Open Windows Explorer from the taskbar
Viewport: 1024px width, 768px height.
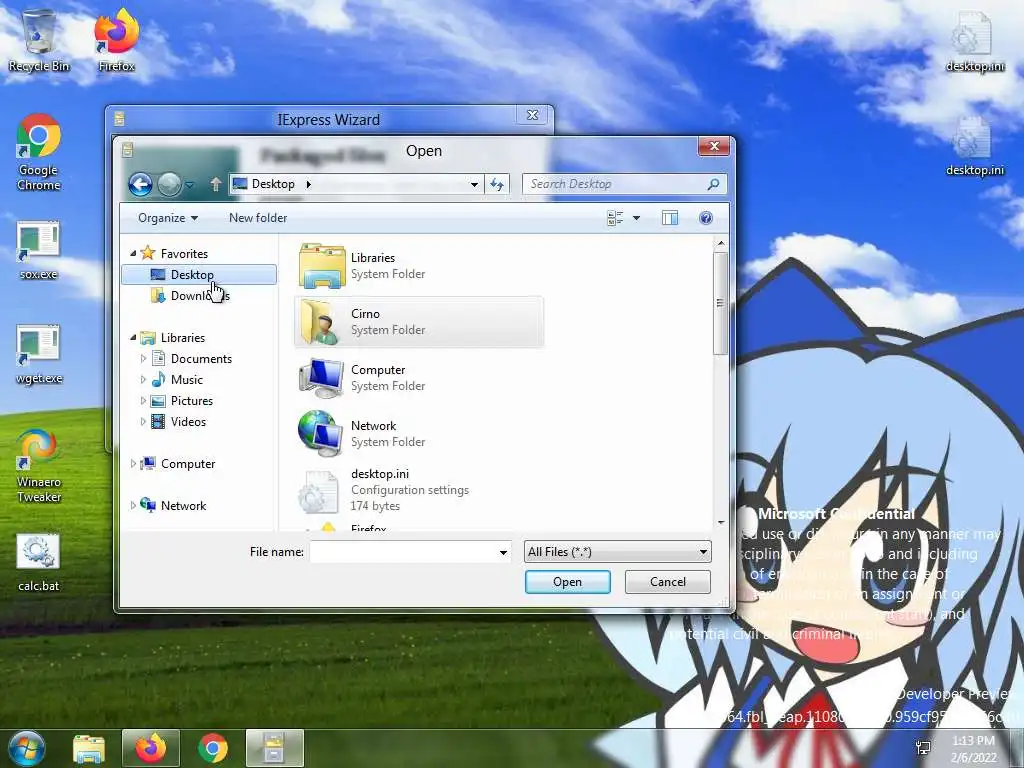coord(89,748)
